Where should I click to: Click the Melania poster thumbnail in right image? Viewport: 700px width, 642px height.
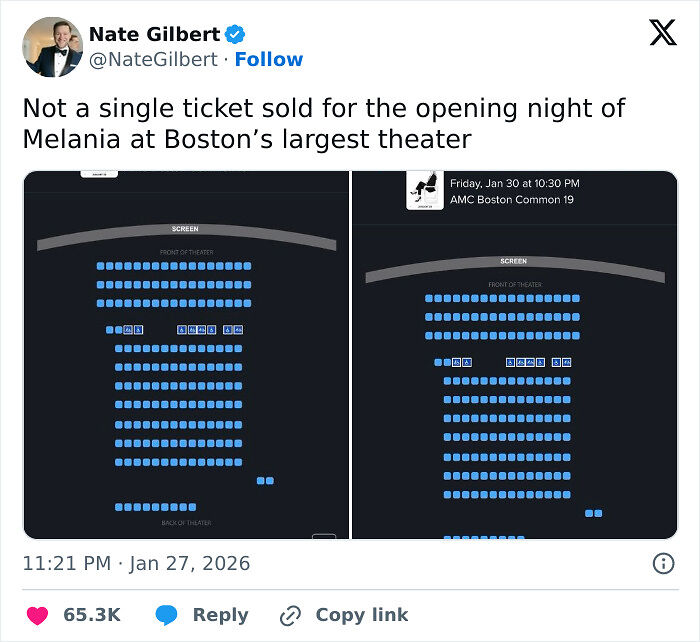pyautogui.click(x=425, y=190)
